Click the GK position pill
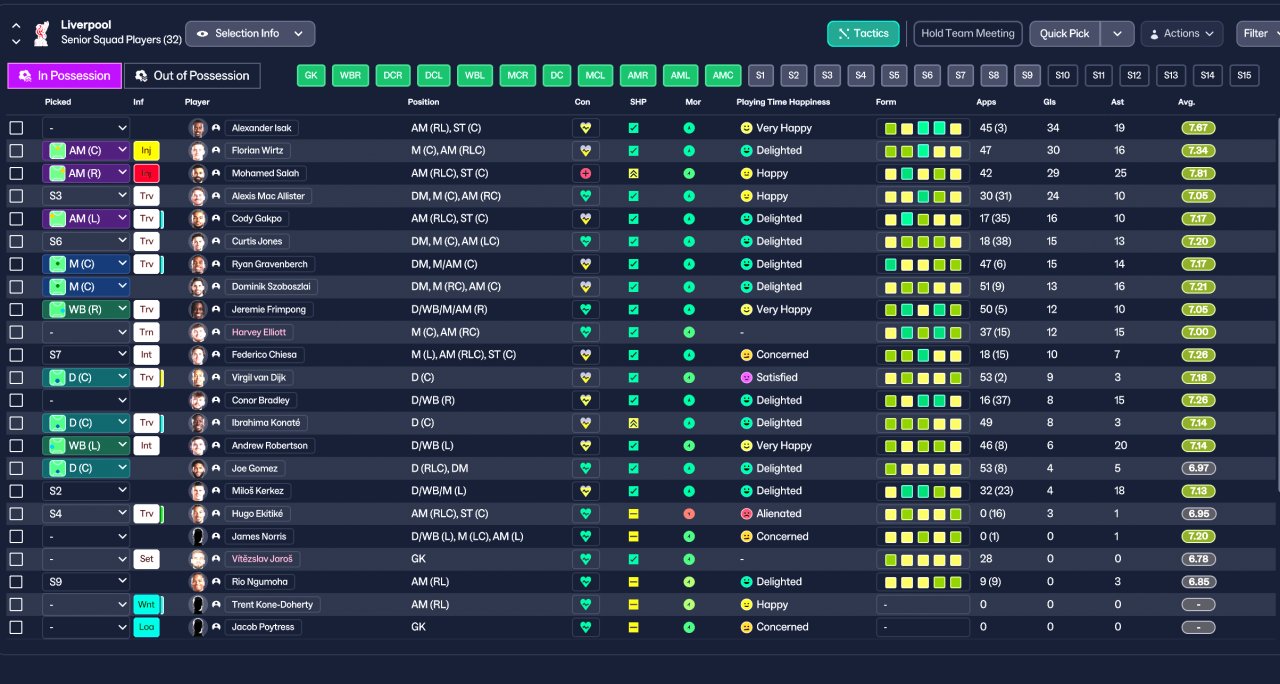 [312, 76]
